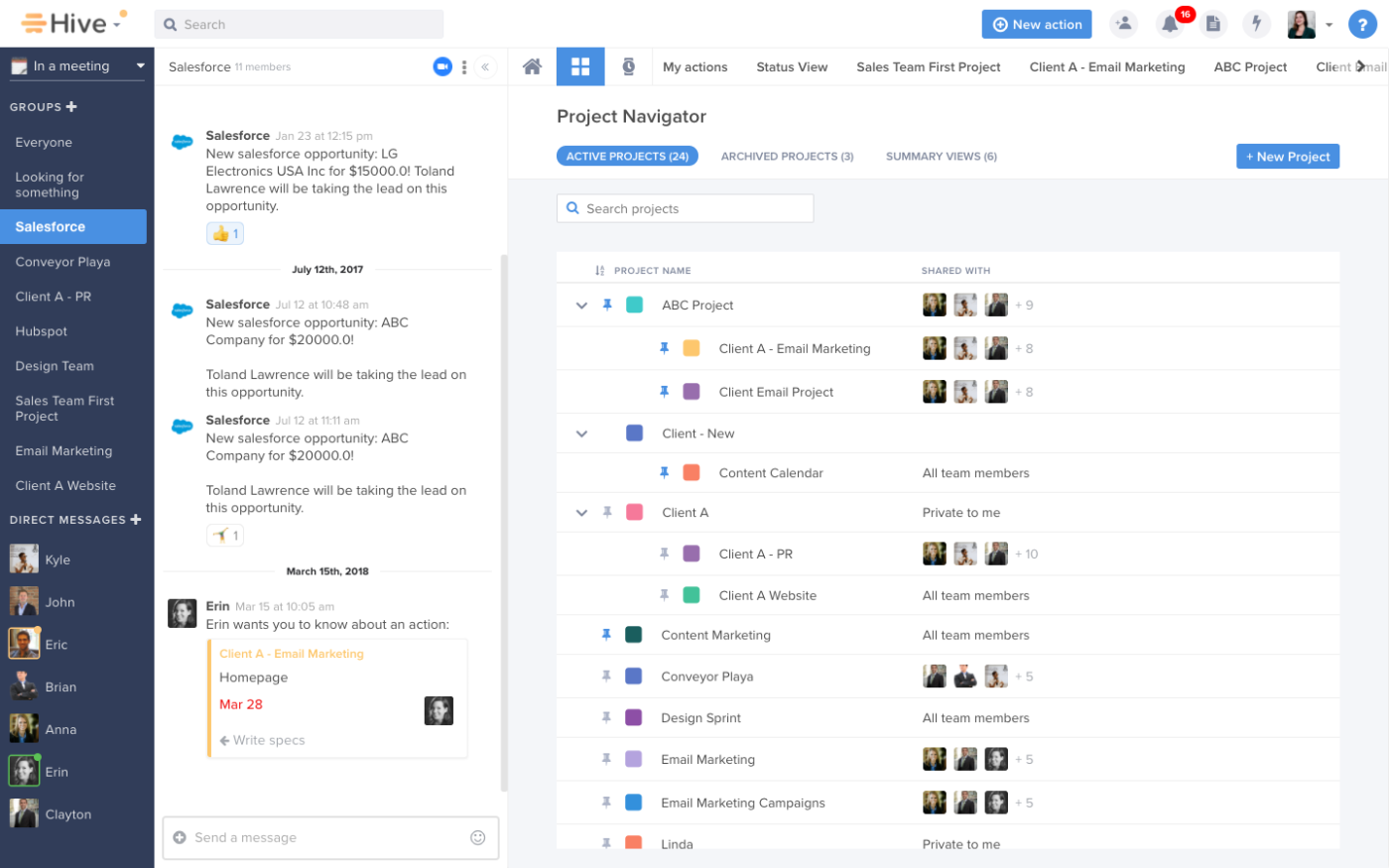This screenshot has width=1389, height=868.
Task: Click the New action button
Action: 1036,24
